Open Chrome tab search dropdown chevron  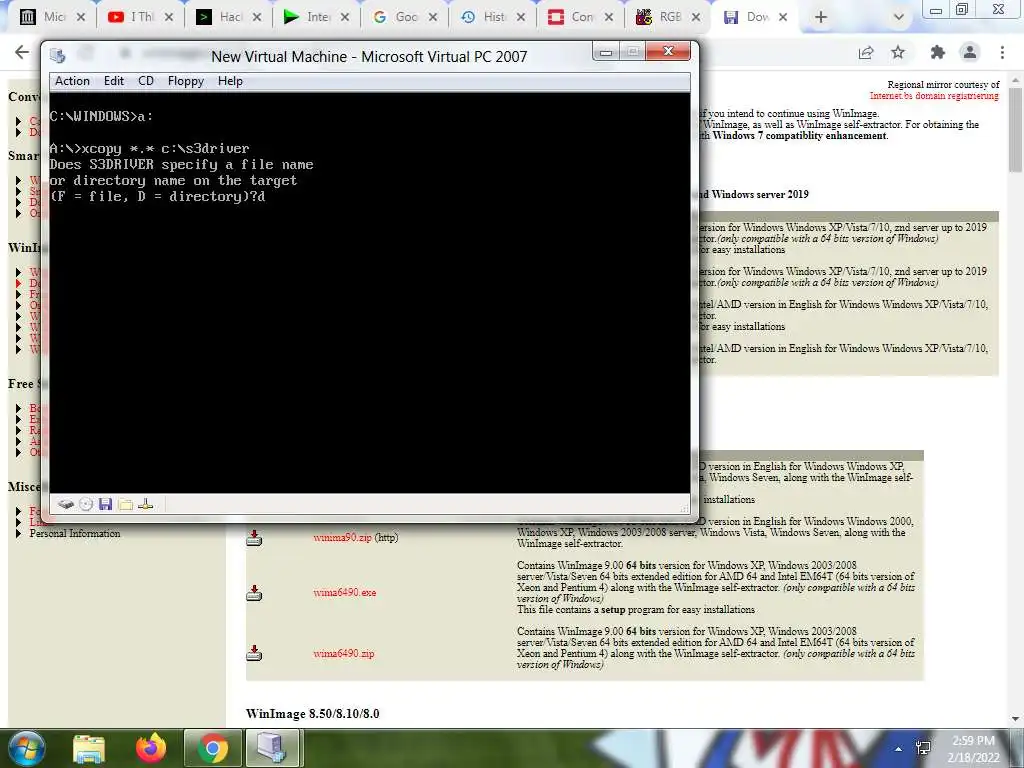click(899, 17)
